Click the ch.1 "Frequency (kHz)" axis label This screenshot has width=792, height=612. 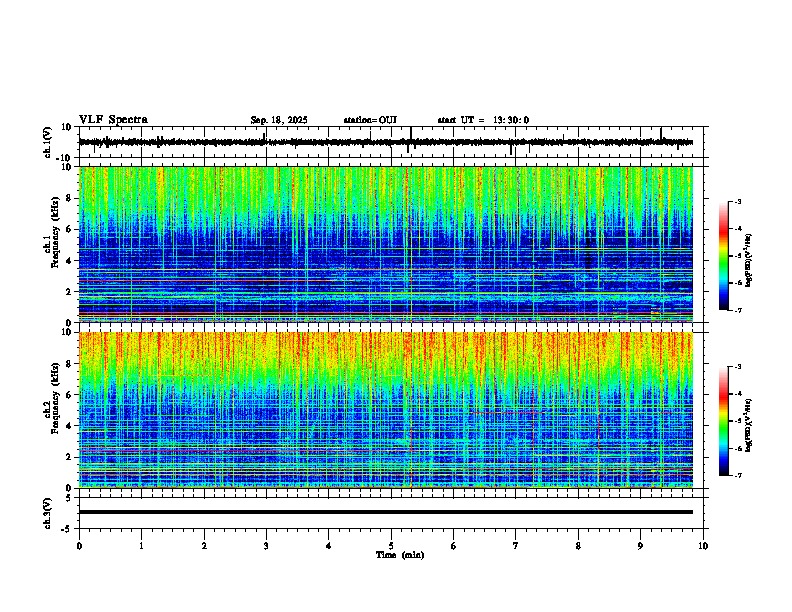[x=55, y=233]
